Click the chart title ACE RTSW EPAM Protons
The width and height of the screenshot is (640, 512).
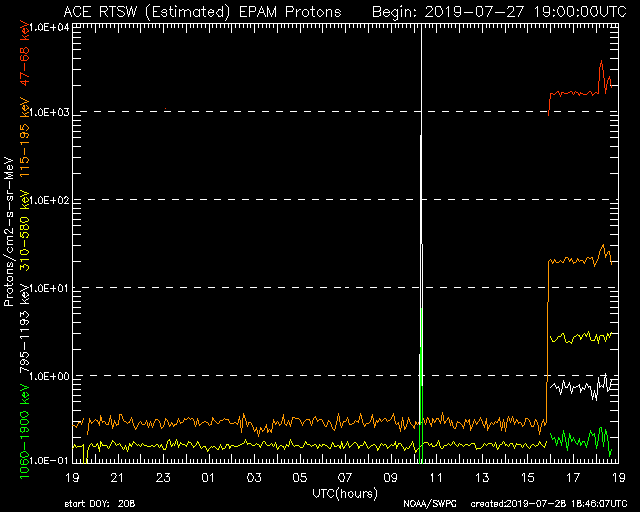click(201, 11)
